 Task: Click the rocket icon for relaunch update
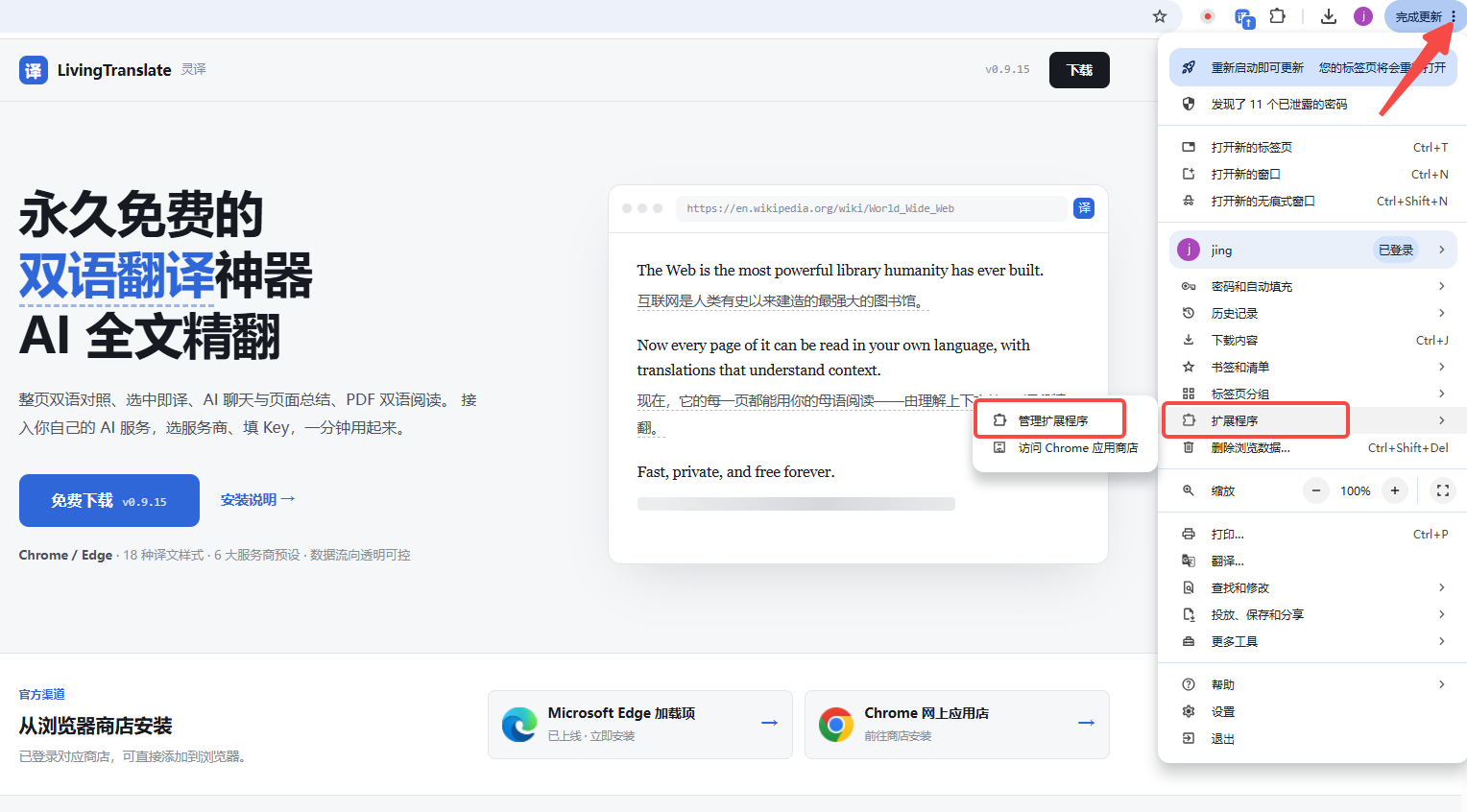pyautogui.click(x=1189, y=67)
